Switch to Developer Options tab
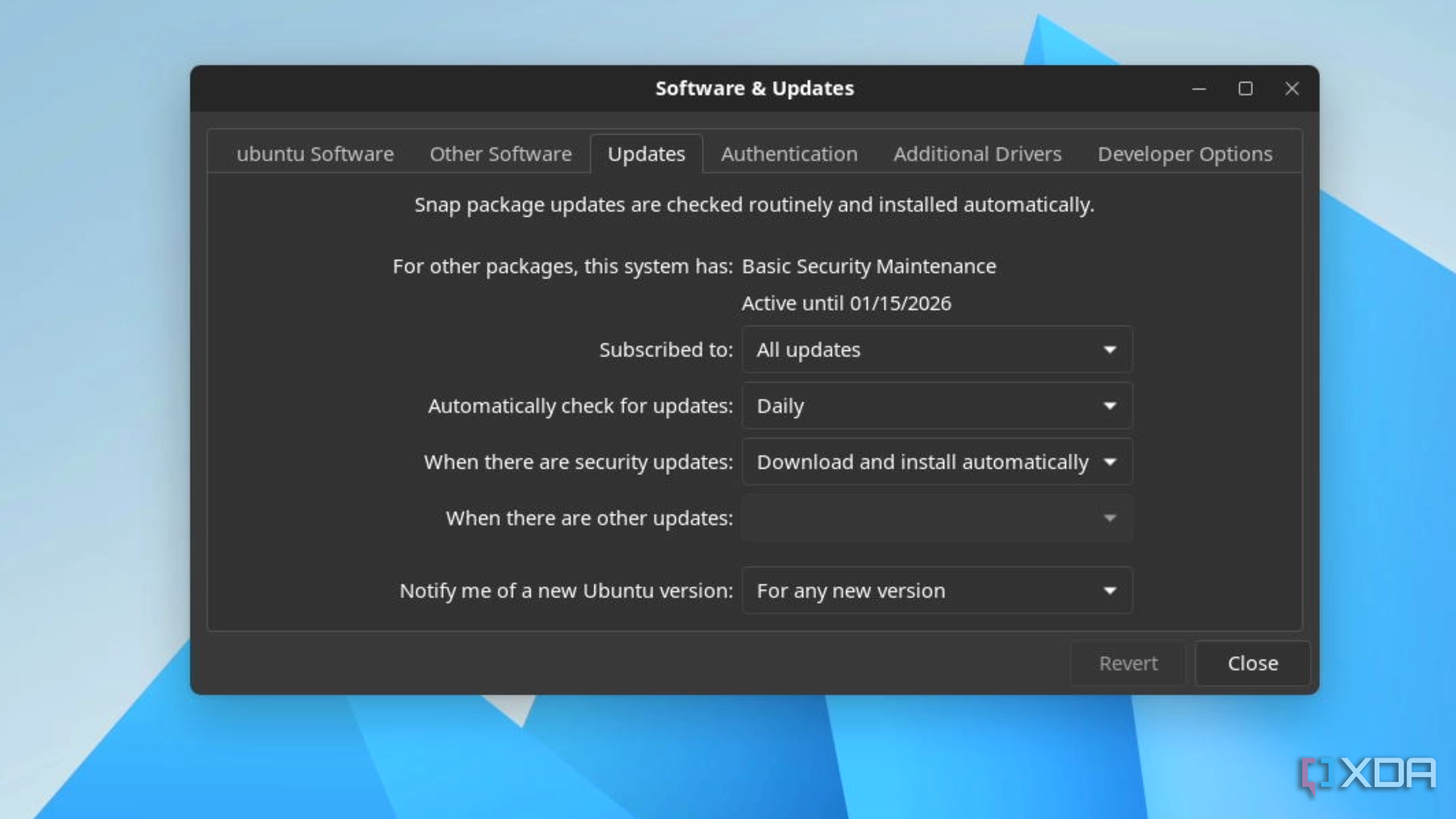This screenshot has height=819, width=1456. pos(1185,154)
